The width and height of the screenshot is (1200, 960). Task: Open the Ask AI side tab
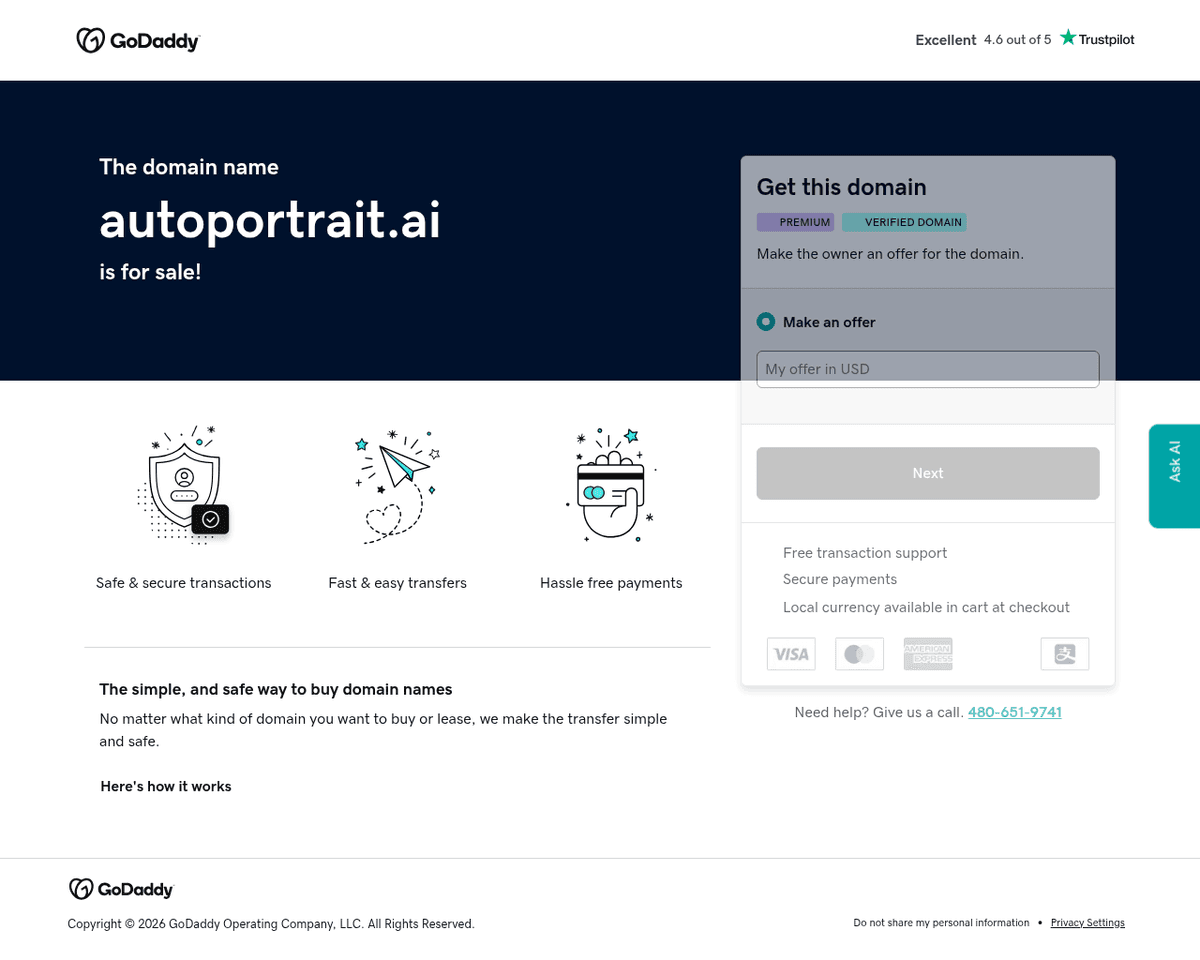pyautogui.click(x=1174, y=476)
